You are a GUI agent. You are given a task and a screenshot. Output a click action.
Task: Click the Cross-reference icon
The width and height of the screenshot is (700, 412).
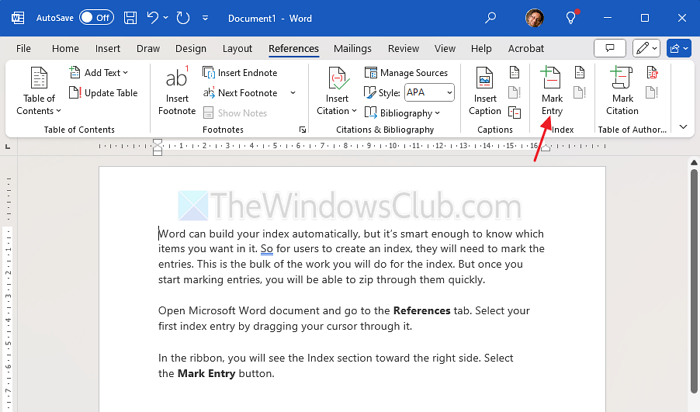point(514,112)
